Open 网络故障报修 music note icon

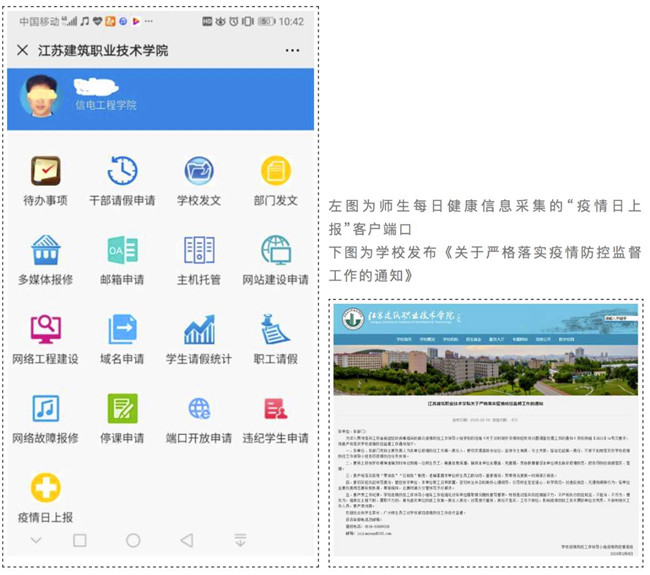46,408
